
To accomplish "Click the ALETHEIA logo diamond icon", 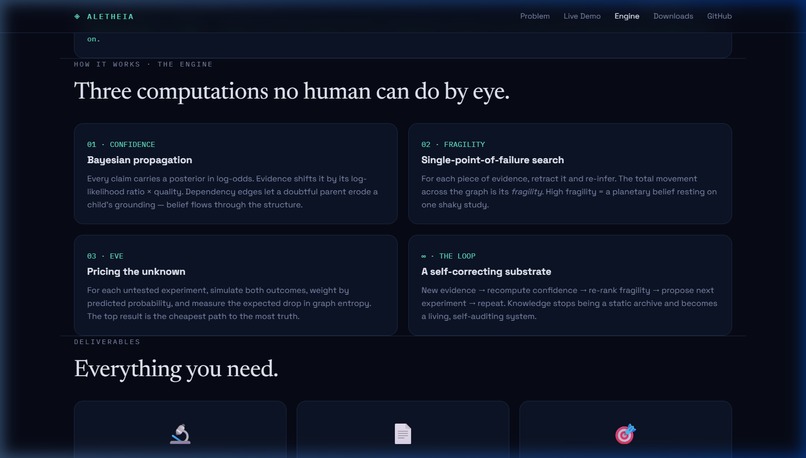I will tap(77, 16).
